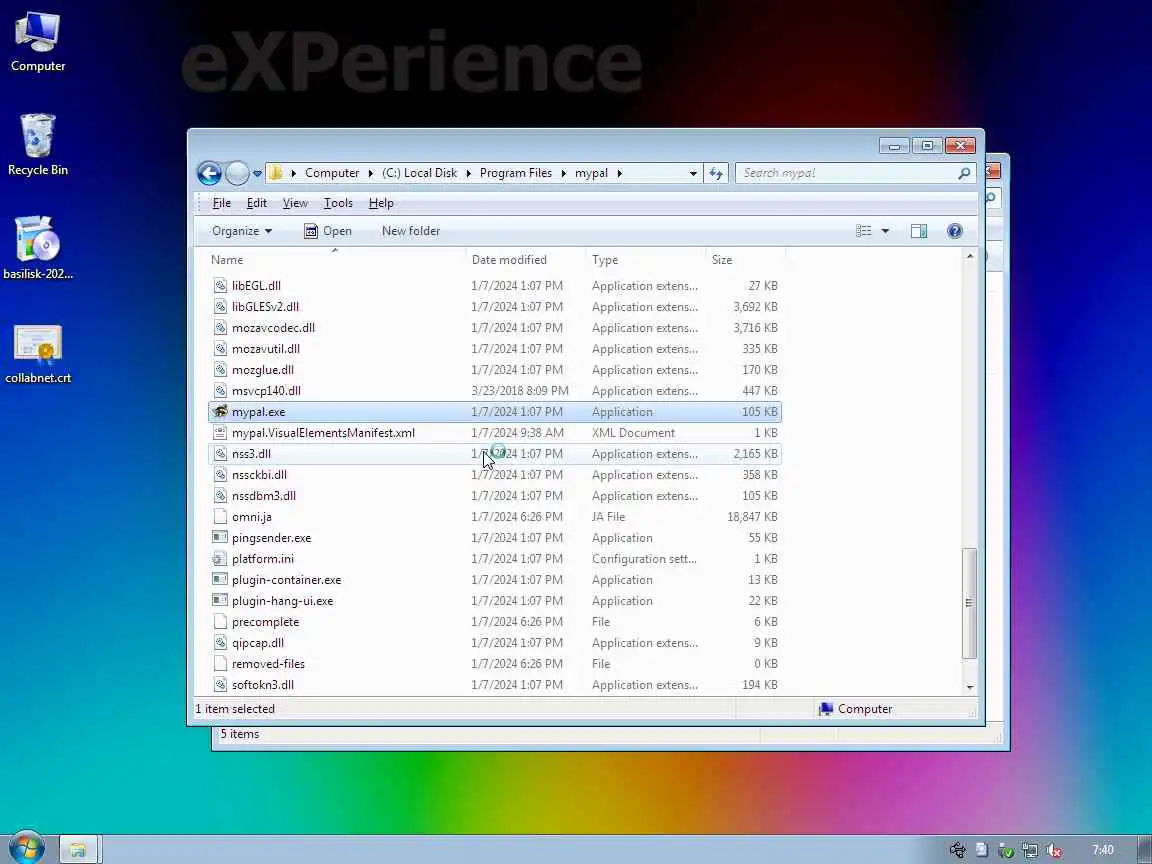Click the mypal.exe application icon
1152x864 pixels.
point(220,411)
